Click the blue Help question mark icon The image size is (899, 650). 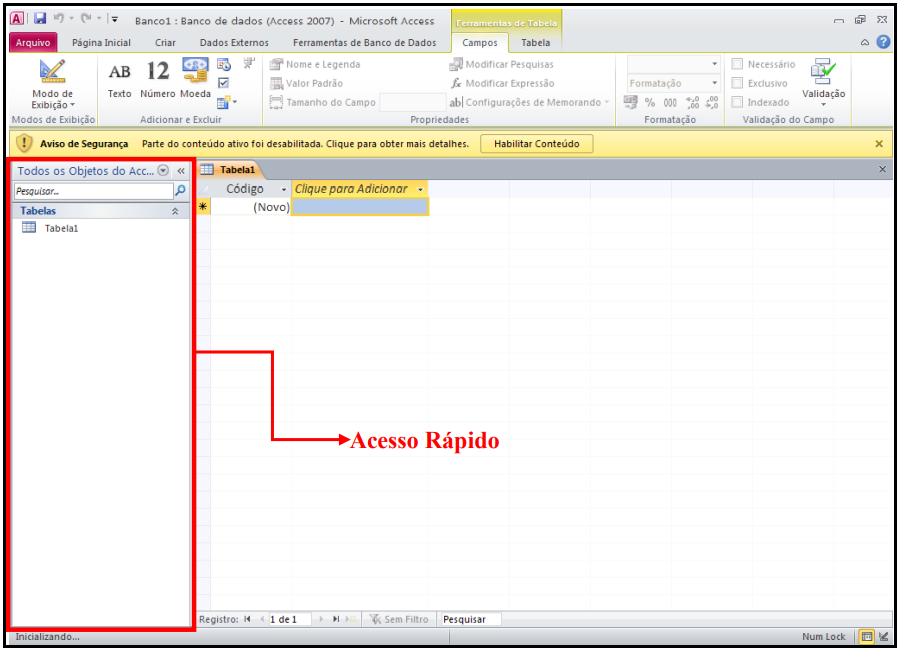[x=883, y=42]
